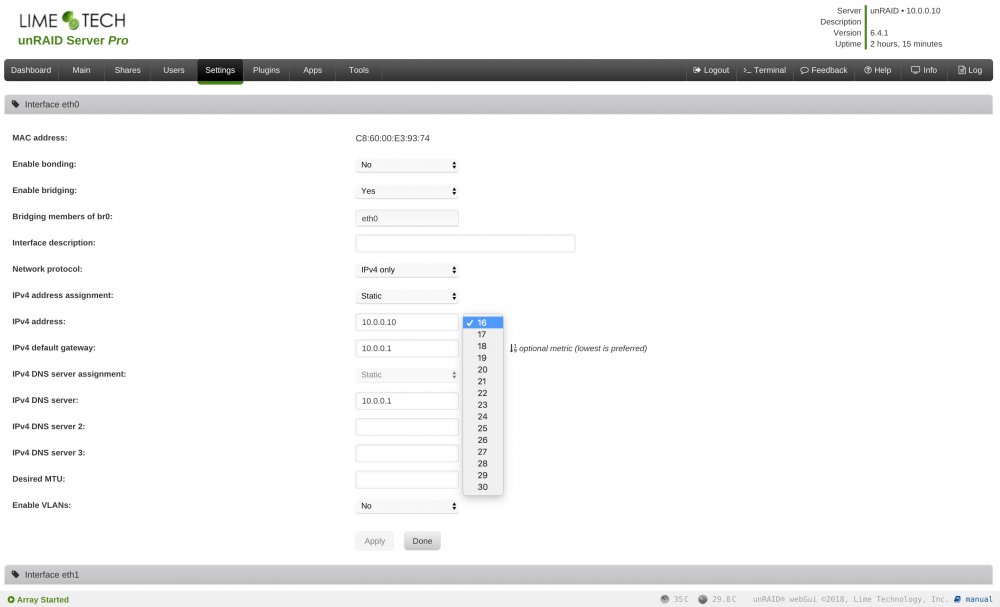Click the 29.8 C temperature icon
Screen dimensions: 1000x607
tap(702, 599)
